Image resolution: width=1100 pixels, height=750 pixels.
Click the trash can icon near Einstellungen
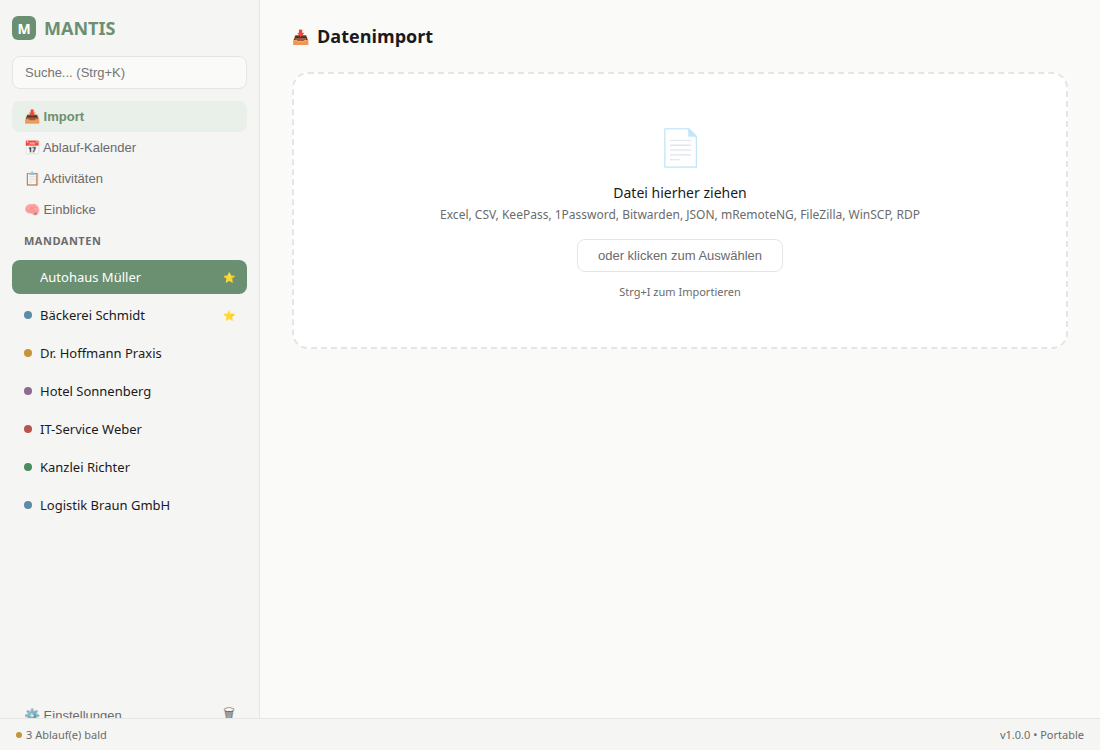[x=229, y=713]
